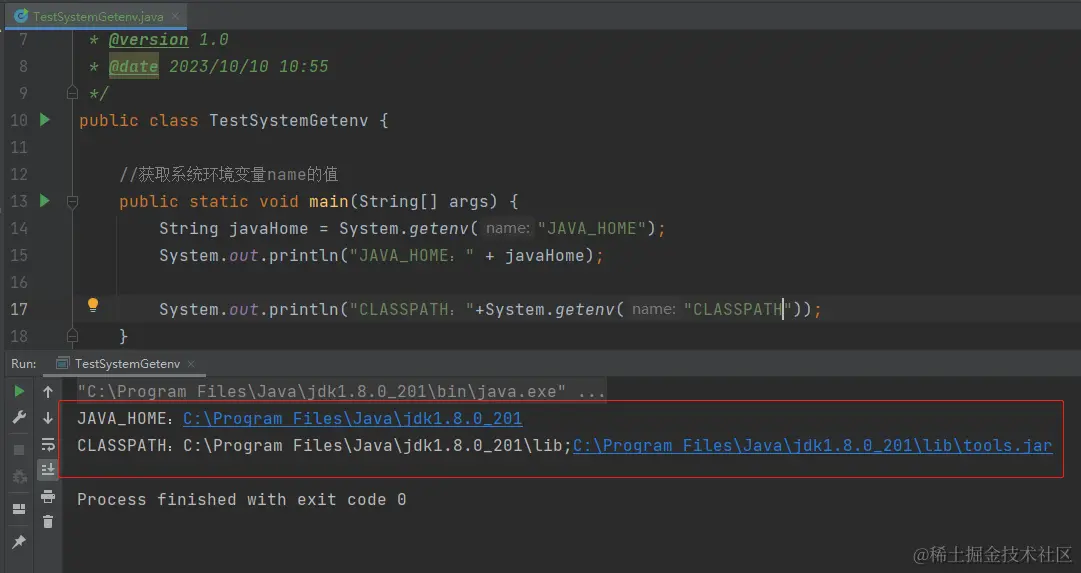This screenshot has height=573, width=1081.
Task: Open the tools.jar path link in console
Action: (x=812, y=445)
